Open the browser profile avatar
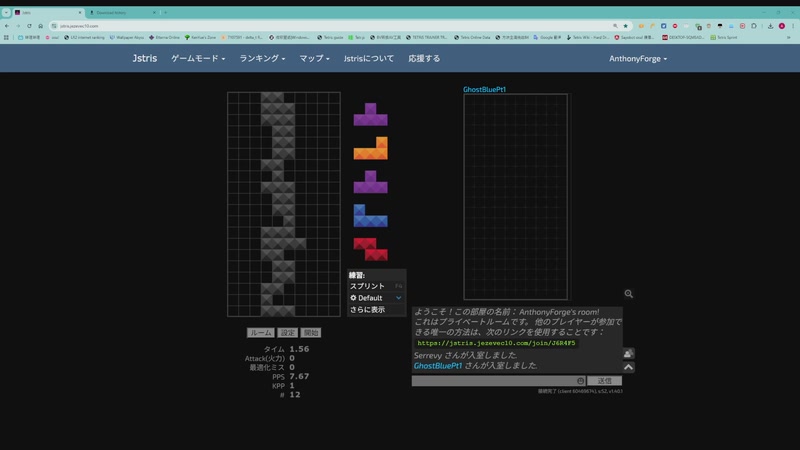Image resolution: width=800 pixels, height=450 pixels. (782, 26)
